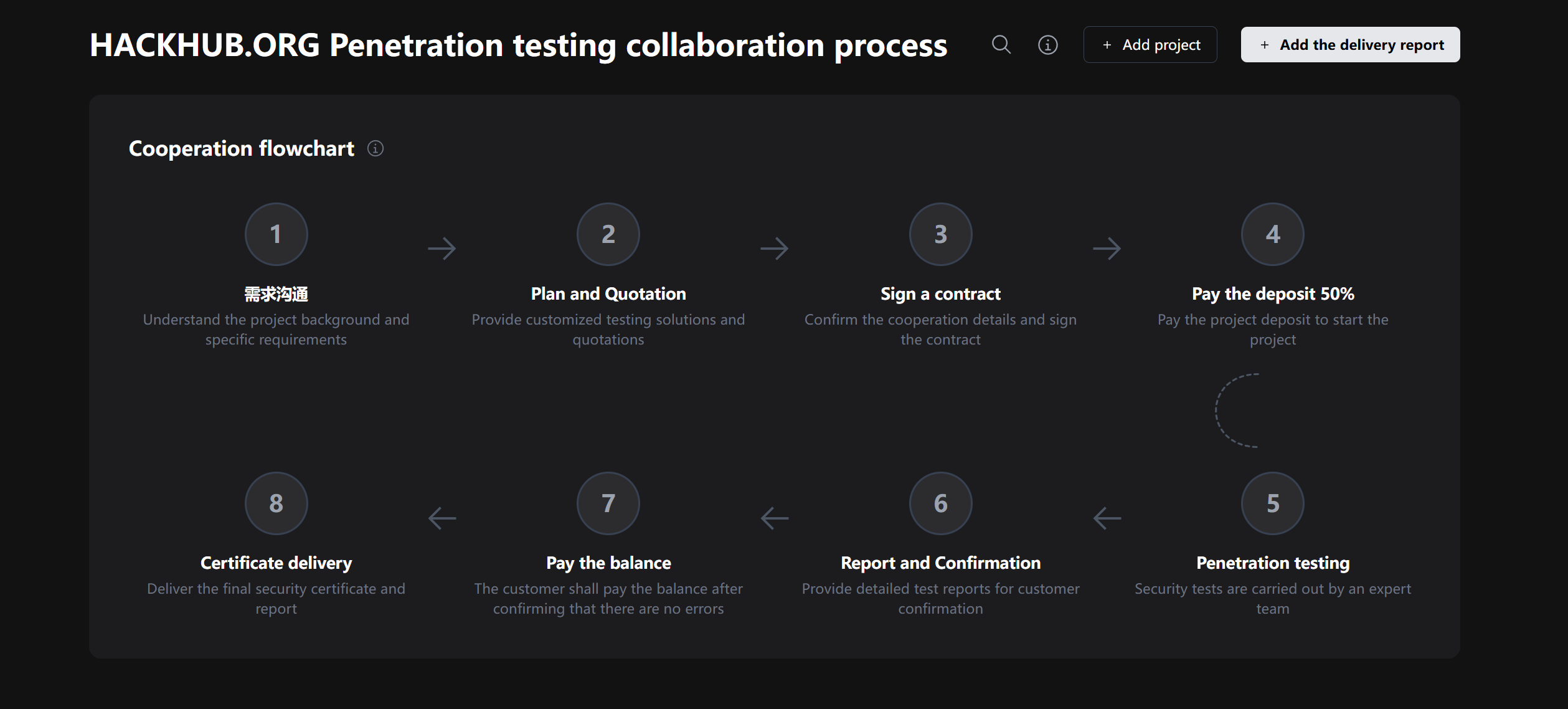The height and width of the screenshot is (709, 1568).
Task: Click arrow between steps 6 and 5
Action: click(x=1107, y=518)
